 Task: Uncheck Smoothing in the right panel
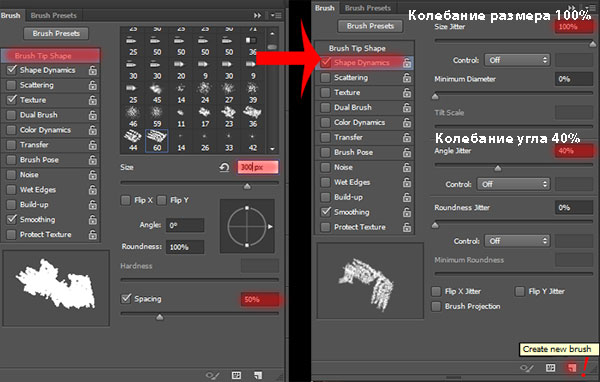pos(326,212)
